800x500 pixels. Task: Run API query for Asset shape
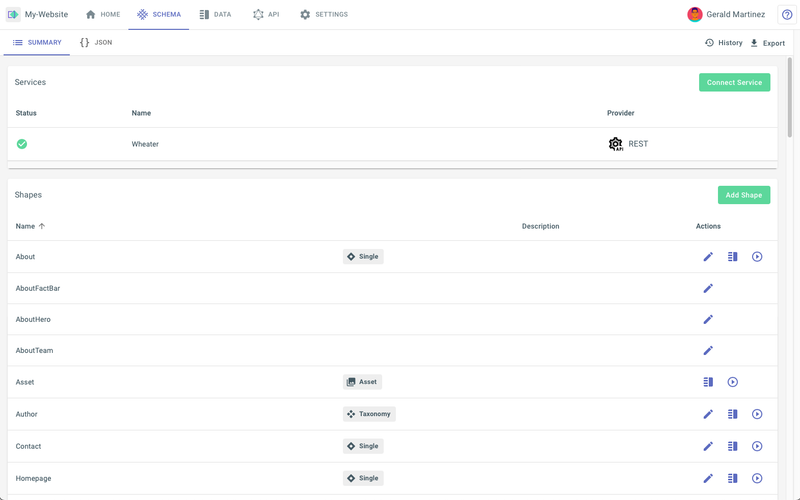tap(732, 382)
